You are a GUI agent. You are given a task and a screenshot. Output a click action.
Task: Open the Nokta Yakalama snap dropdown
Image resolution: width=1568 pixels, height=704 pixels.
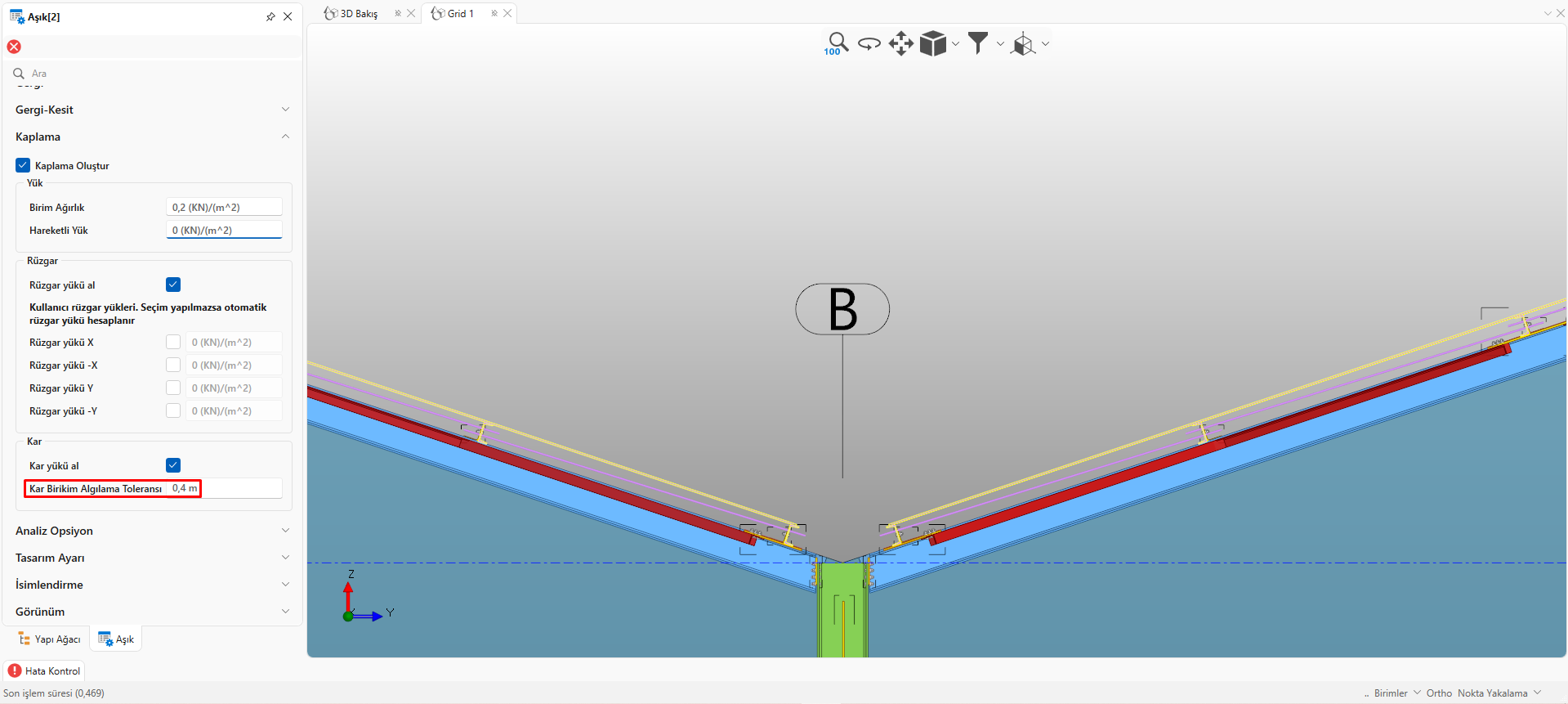1499,693
